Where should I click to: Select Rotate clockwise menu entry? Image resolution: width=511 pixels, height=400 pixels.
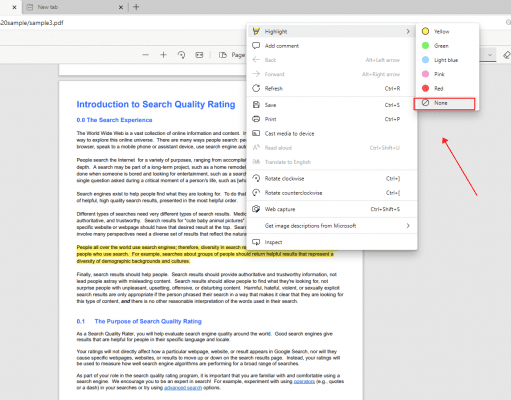point(332,178)
